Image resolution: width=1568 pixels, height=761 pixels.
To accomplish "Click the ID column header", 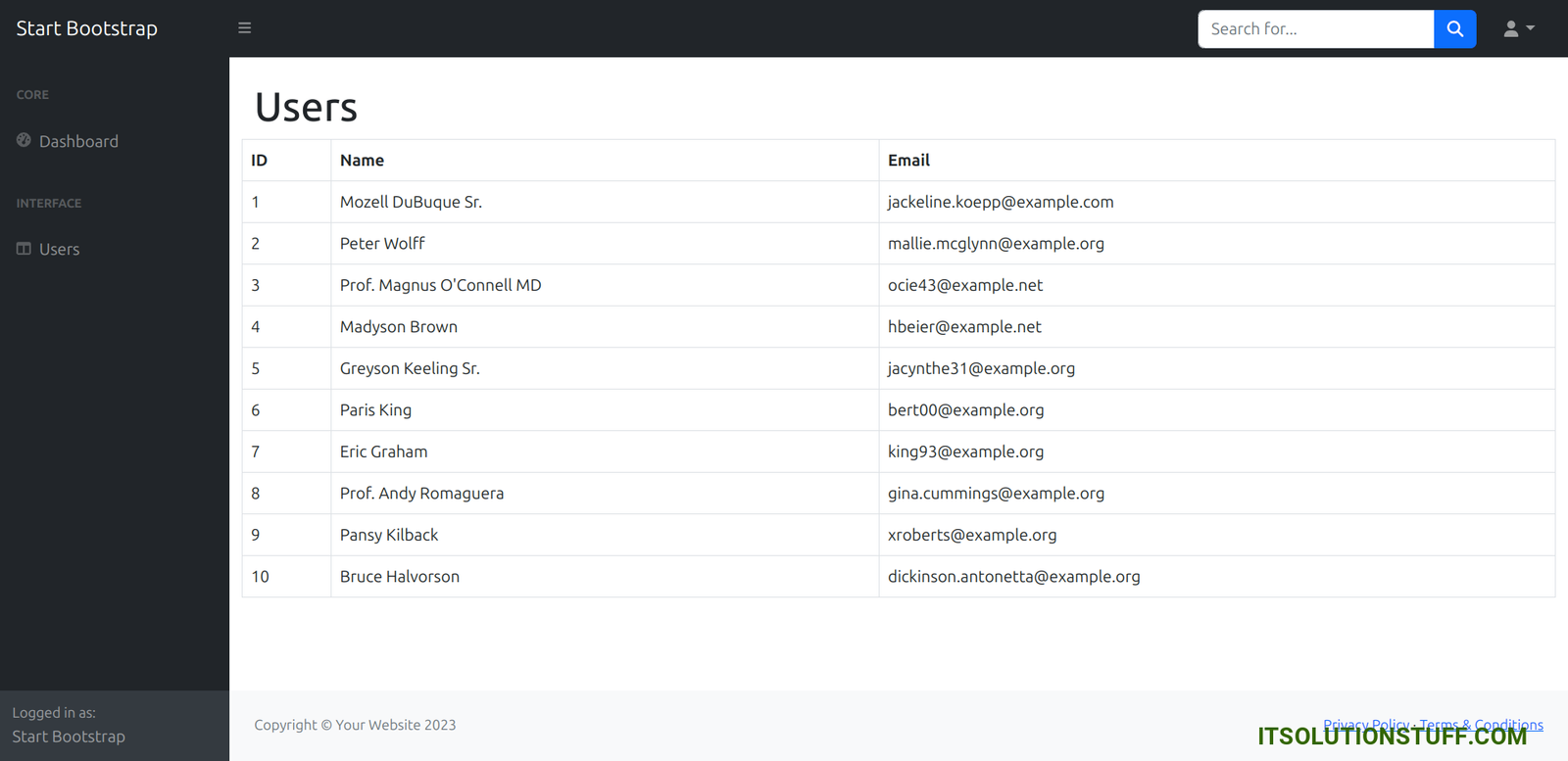I will [x=259, y=161].
